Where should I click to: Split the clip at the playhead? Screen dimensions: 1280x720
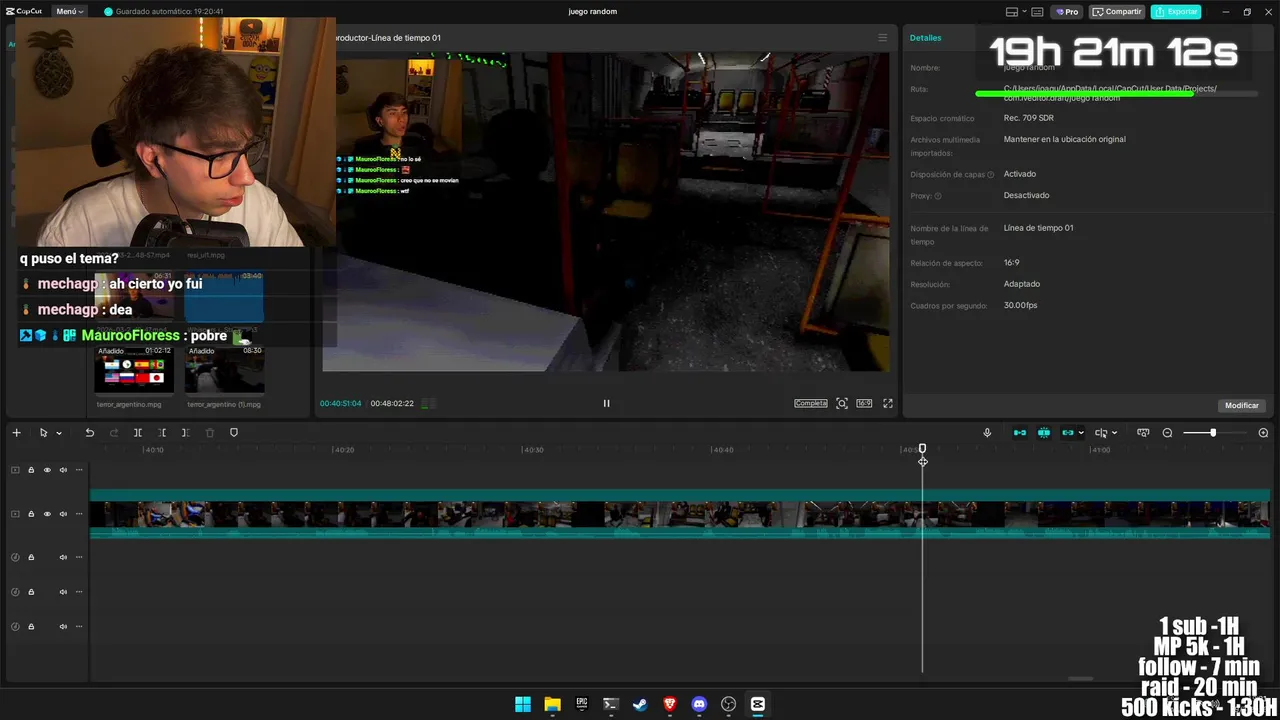[x=138, y=433]
